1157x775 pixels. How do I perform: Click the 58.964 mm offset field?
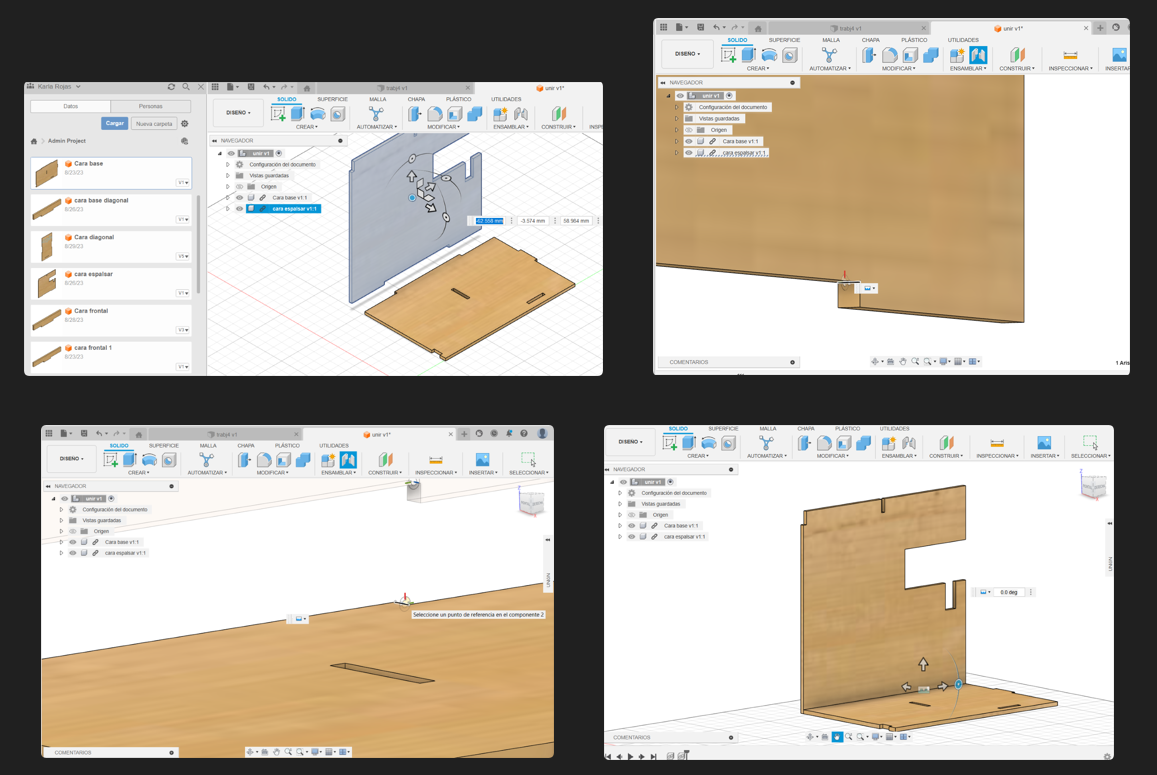pyautogui.click(x=576, y=221)
